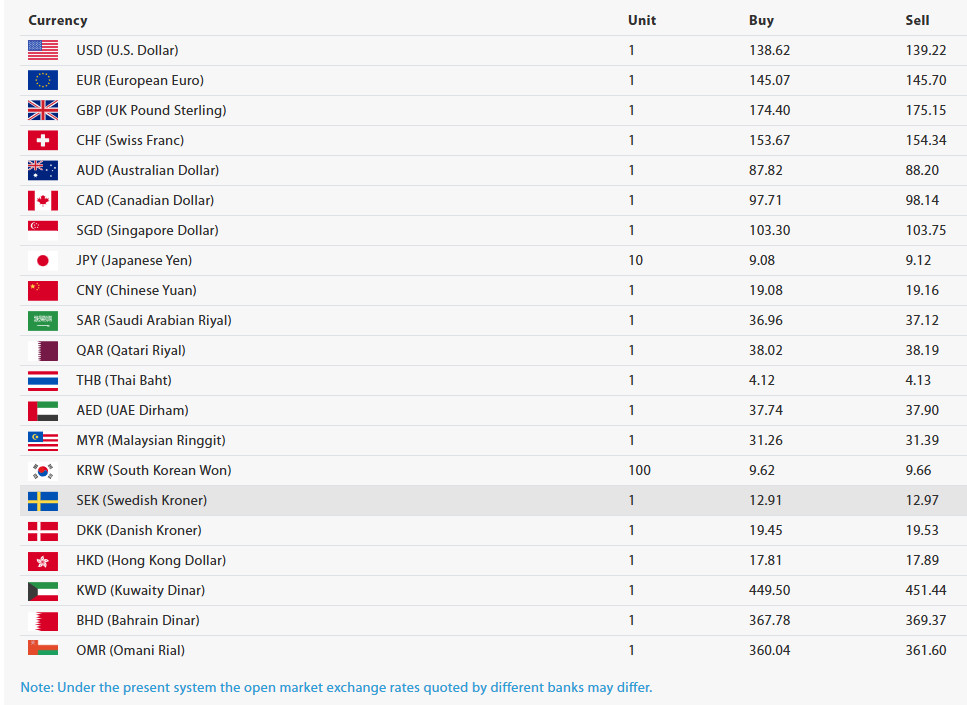The height and width of the screenshot is (705, 967).
Task: Click the Qatari Riyal flag icon
Action: point(43,350)
